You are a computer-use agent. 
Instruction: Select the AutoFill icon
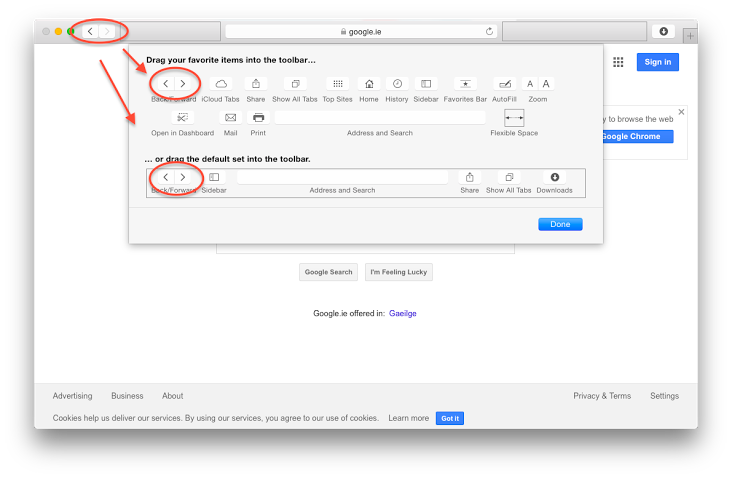505,84
